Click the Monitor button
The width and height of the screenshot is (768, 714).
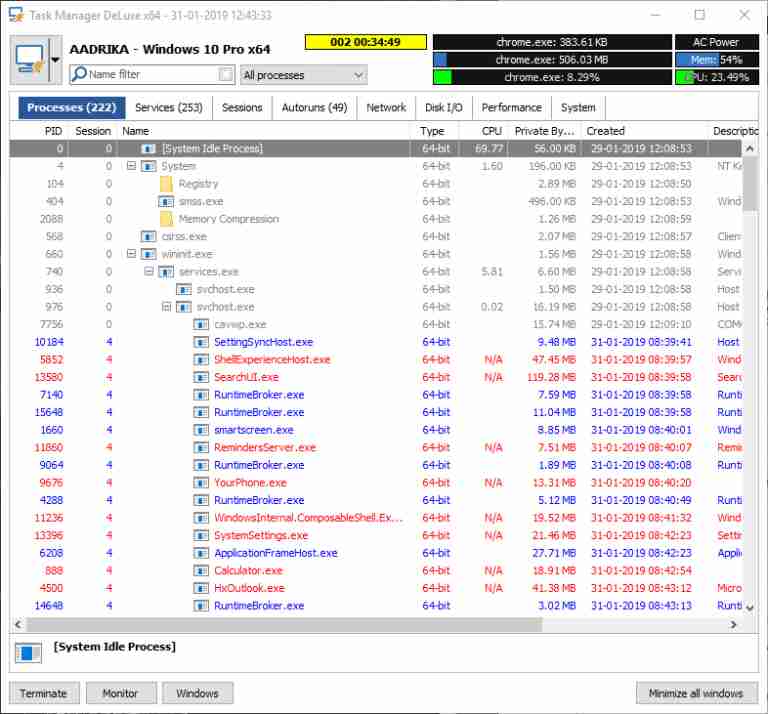click(120, 693)
